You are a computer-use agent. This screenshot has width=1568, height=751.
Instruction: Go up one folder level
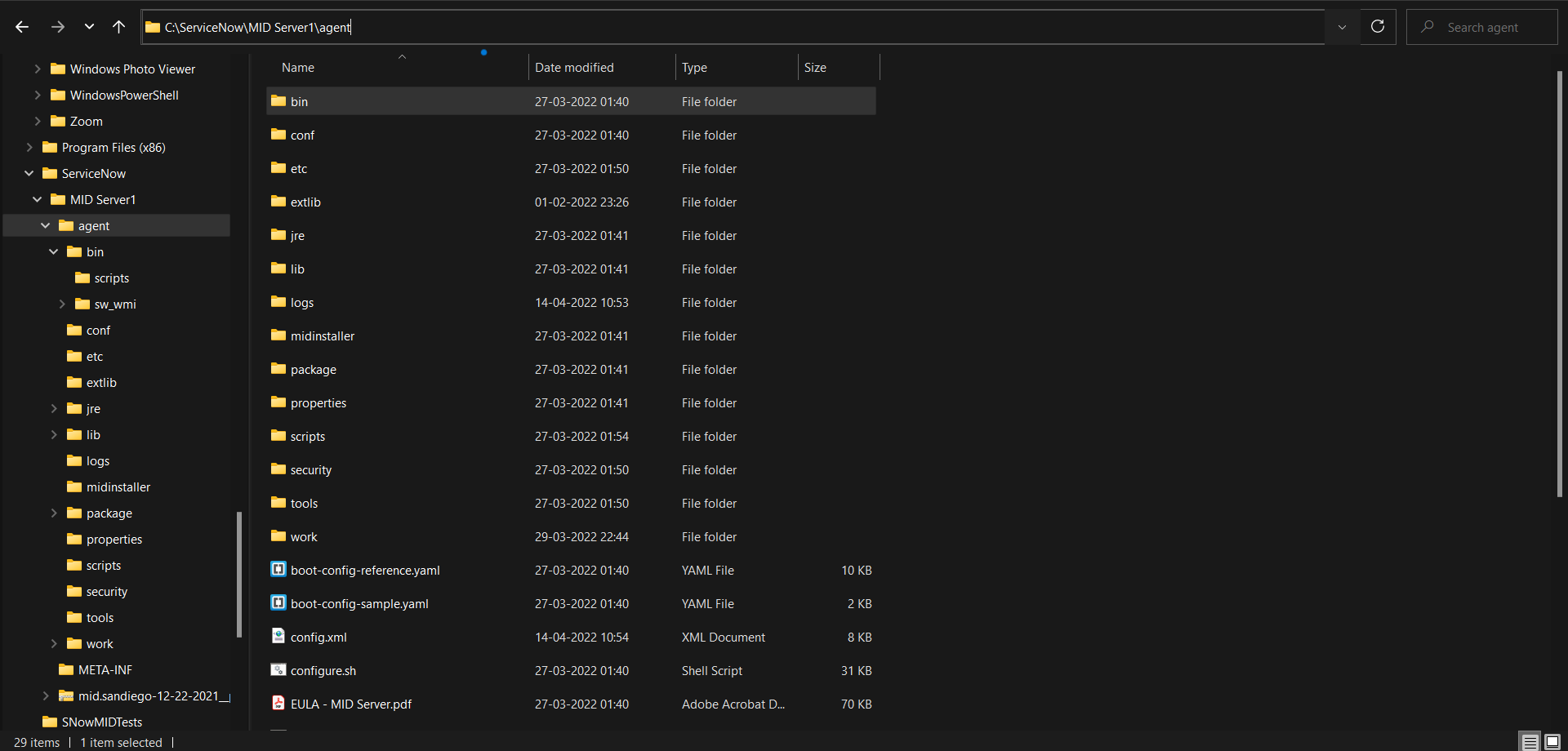pyautogui.click(x=118, y=27)
